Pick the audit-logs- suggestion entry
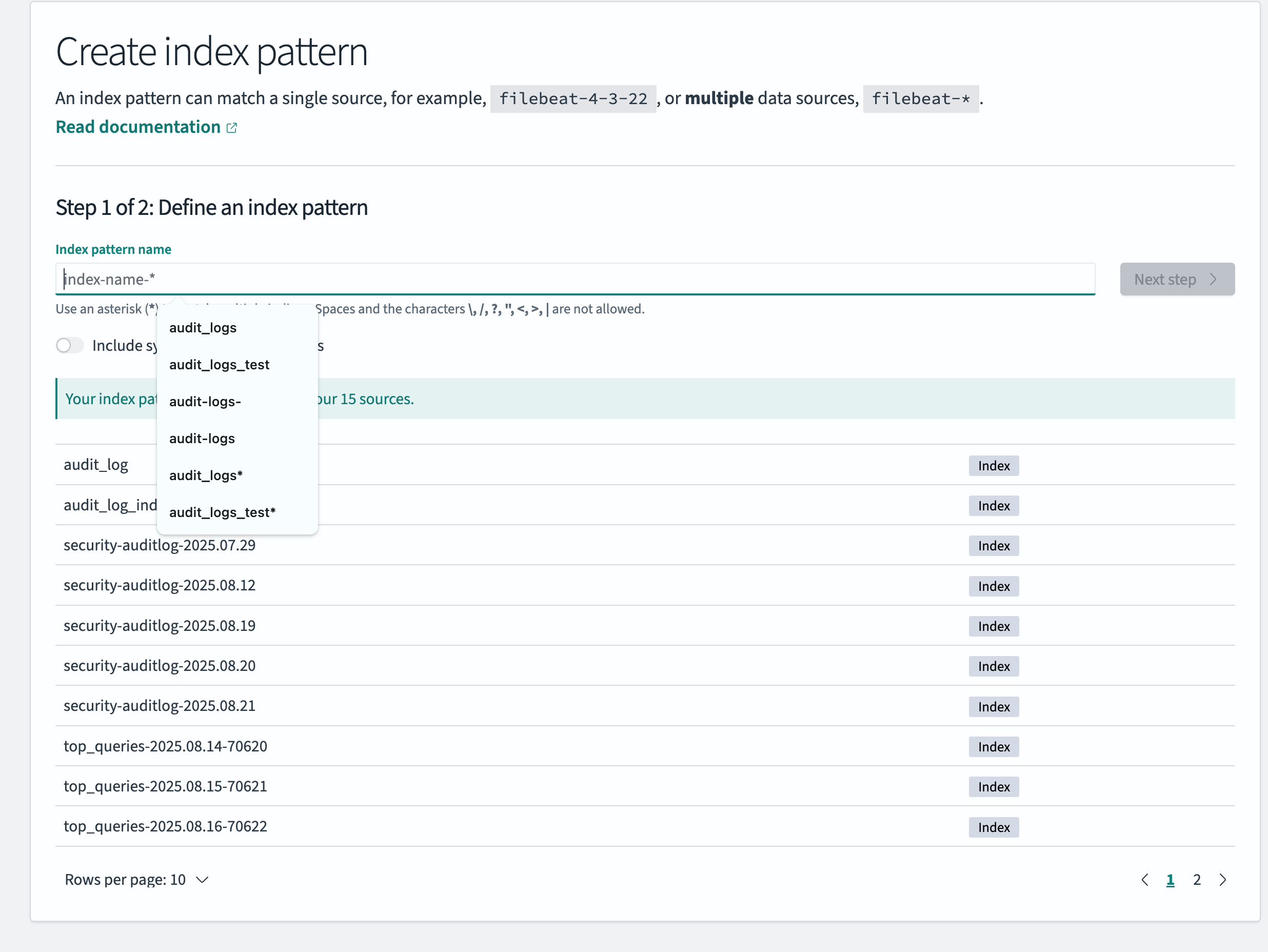The width and height of the screenshot is (1268, 952). pos(205,401)
